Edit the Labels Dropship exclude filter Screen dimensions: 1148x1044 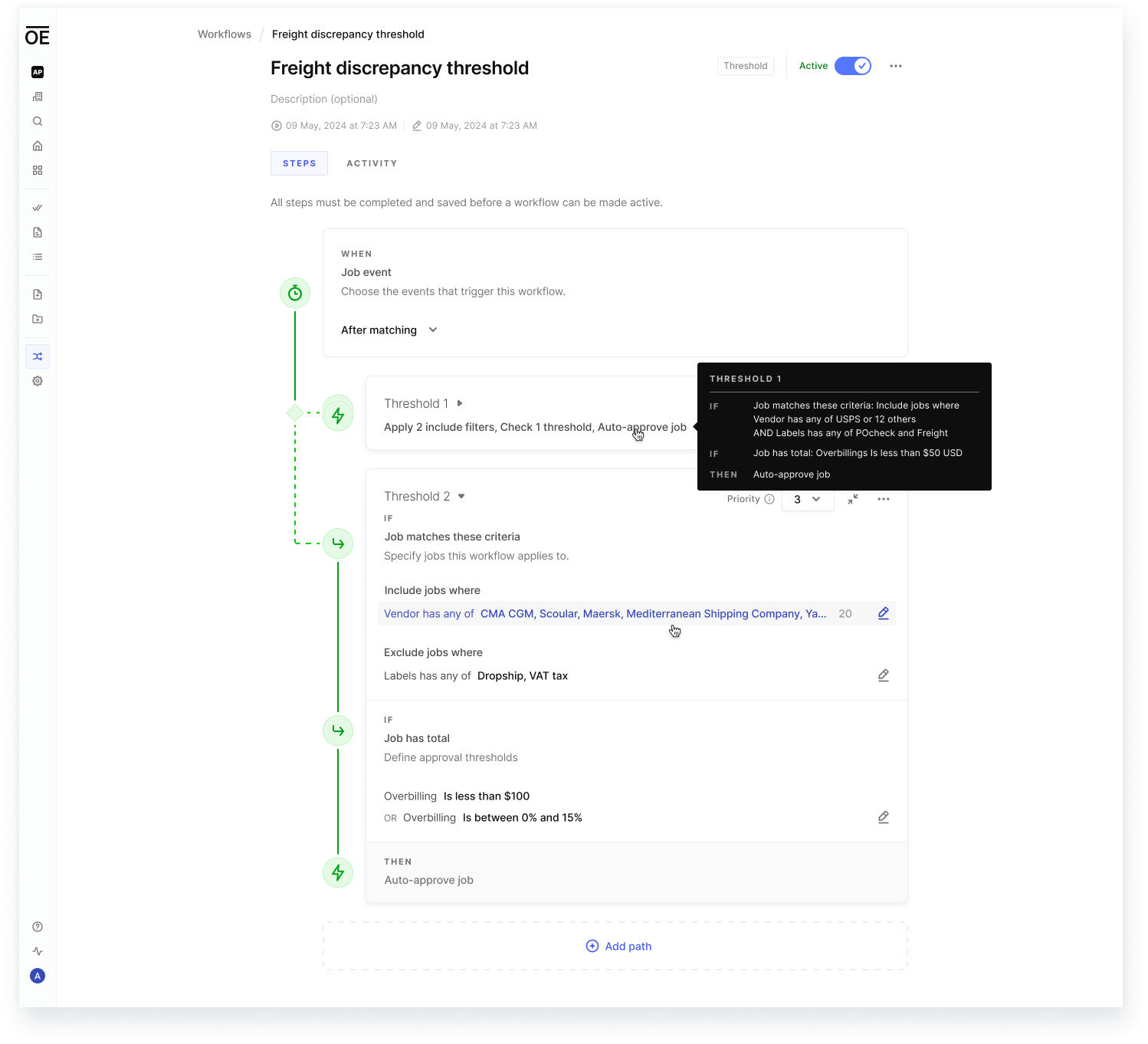[884, 675]
